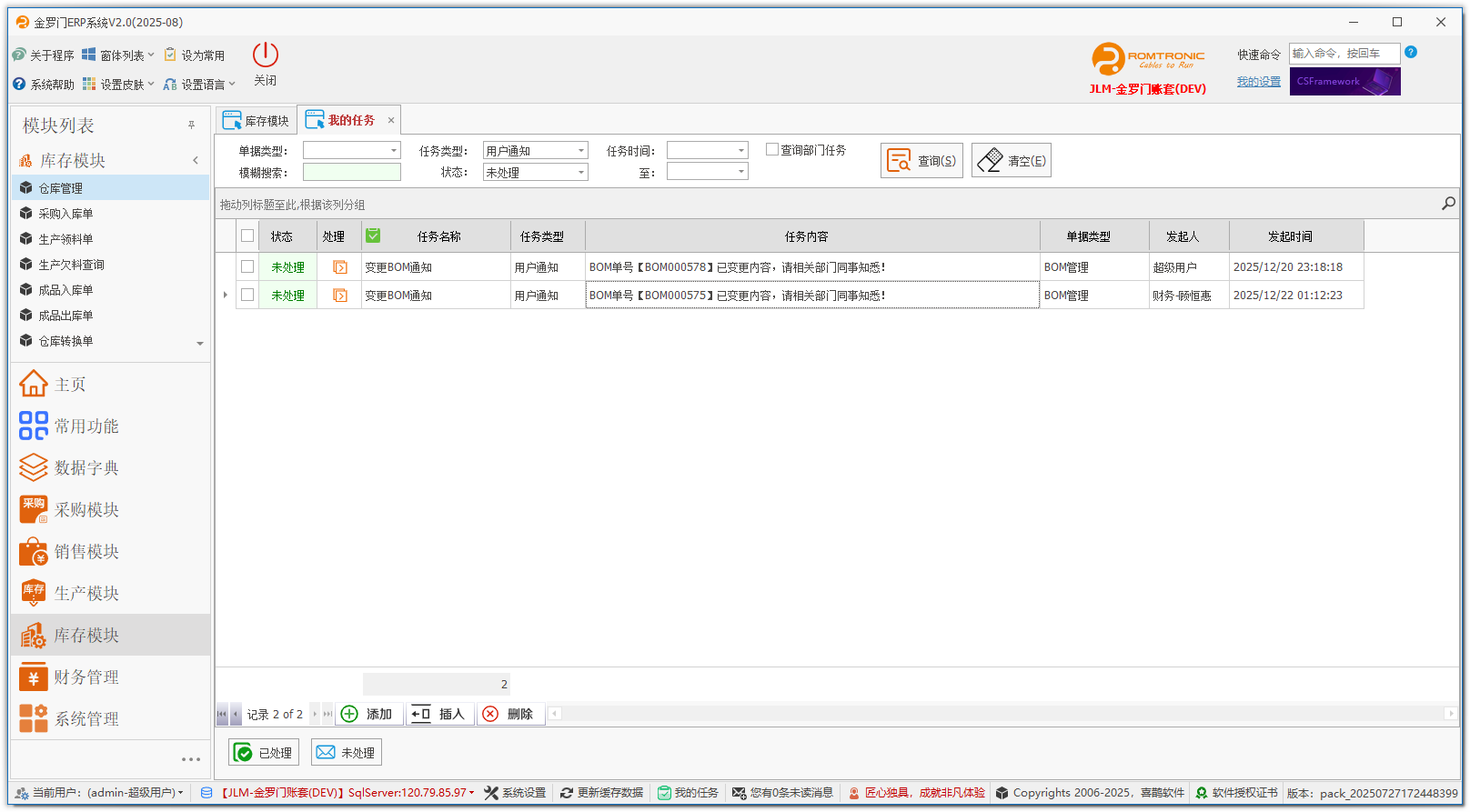Image resolution: width=1470 pixels, height=812 pixels.
Task: Click the green checkmark column header checkbox
Action: (x=373, y=236)
